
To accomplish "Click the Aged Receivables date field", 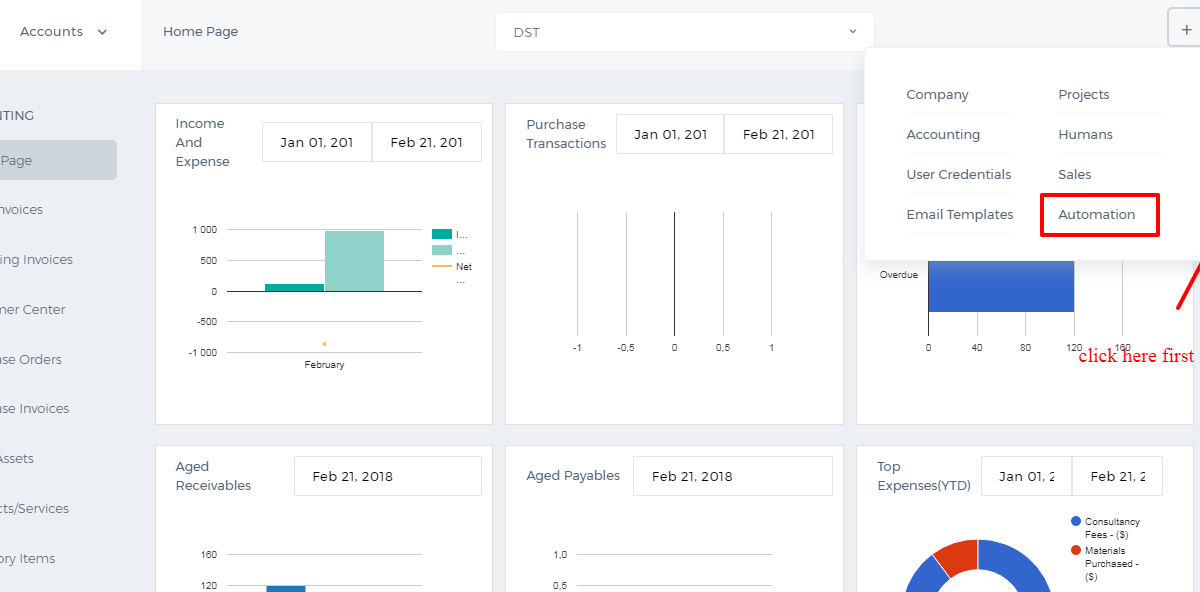I will pos(388,476).
